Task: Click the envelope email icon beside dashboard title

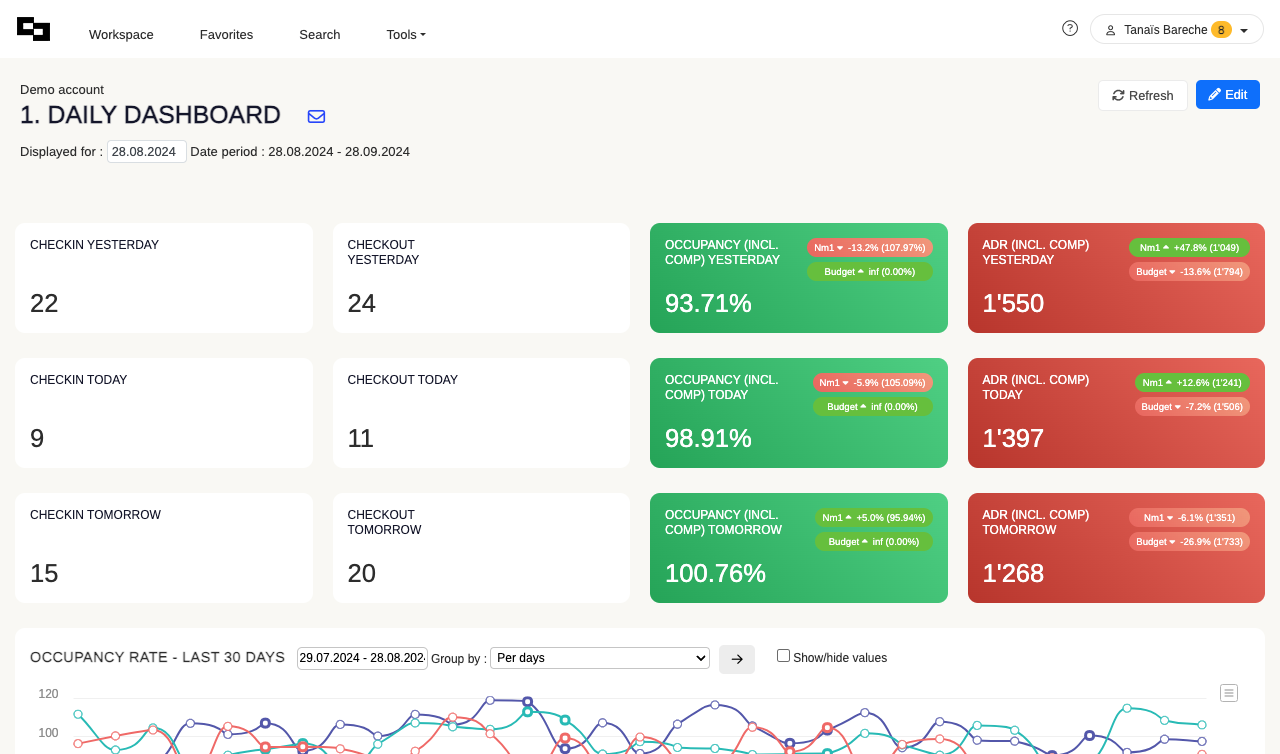Action: 316,116
